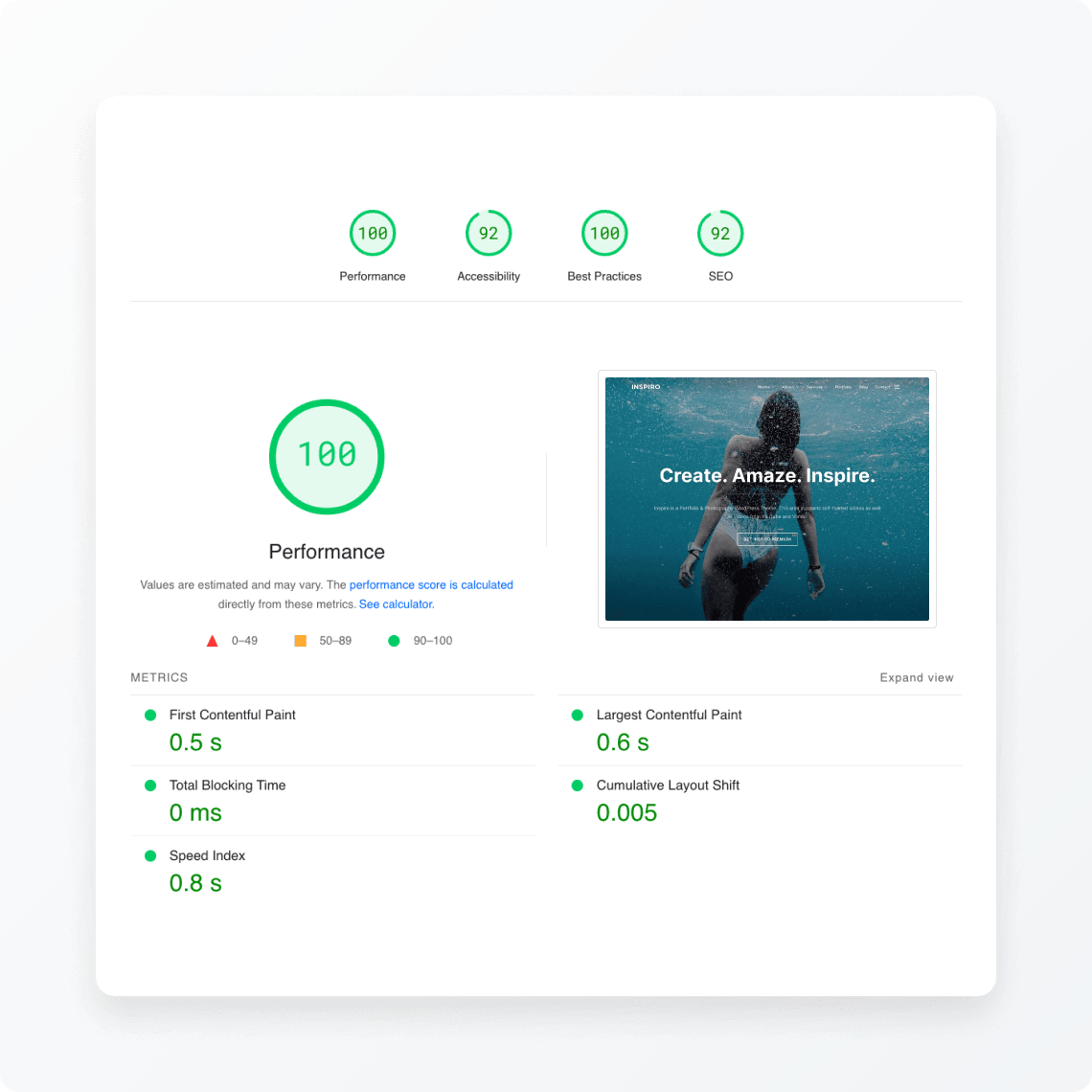Click the 0.6 s Largest Contentful Paint value
This screenshot has width=1092, height=1092.
pos(623,742)
